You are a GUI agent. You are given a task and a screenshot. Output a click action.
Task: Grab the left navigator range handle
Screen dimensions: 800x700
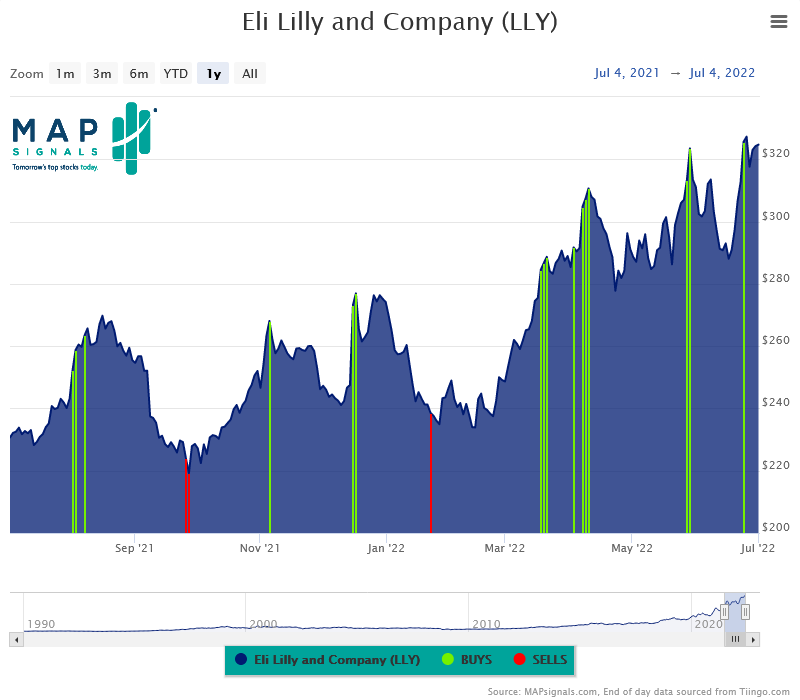[x=724, y=612]
